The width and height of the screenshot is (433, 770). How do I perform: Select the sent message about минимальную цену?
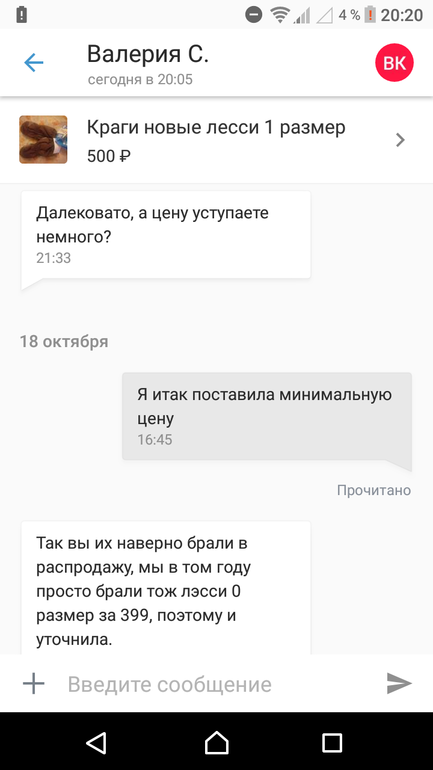tap(267, 416)
